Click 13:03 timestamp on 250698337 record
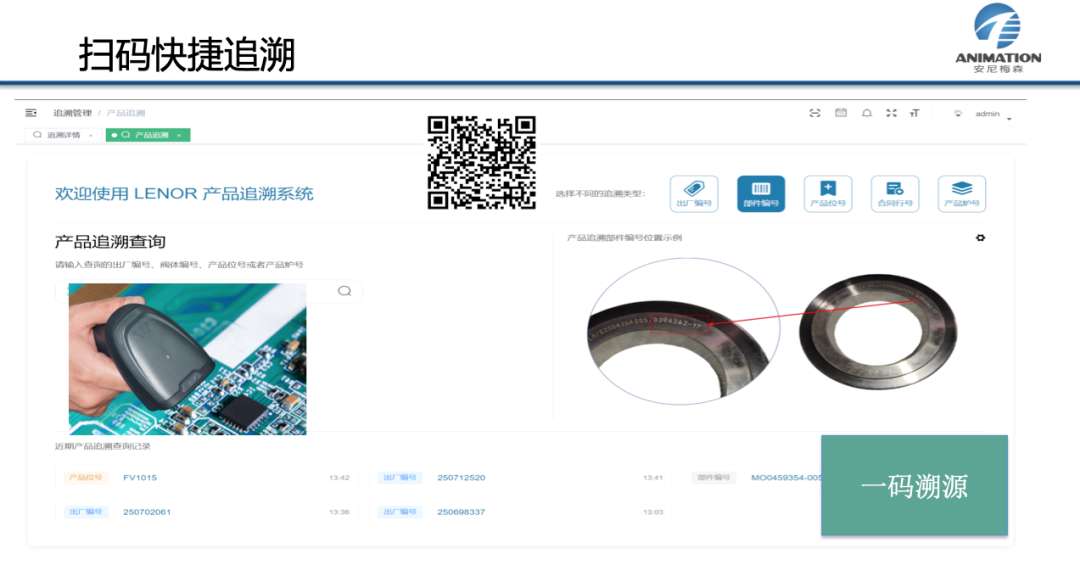The height and width of the screenshot is (582, 1080). (653, 512)
